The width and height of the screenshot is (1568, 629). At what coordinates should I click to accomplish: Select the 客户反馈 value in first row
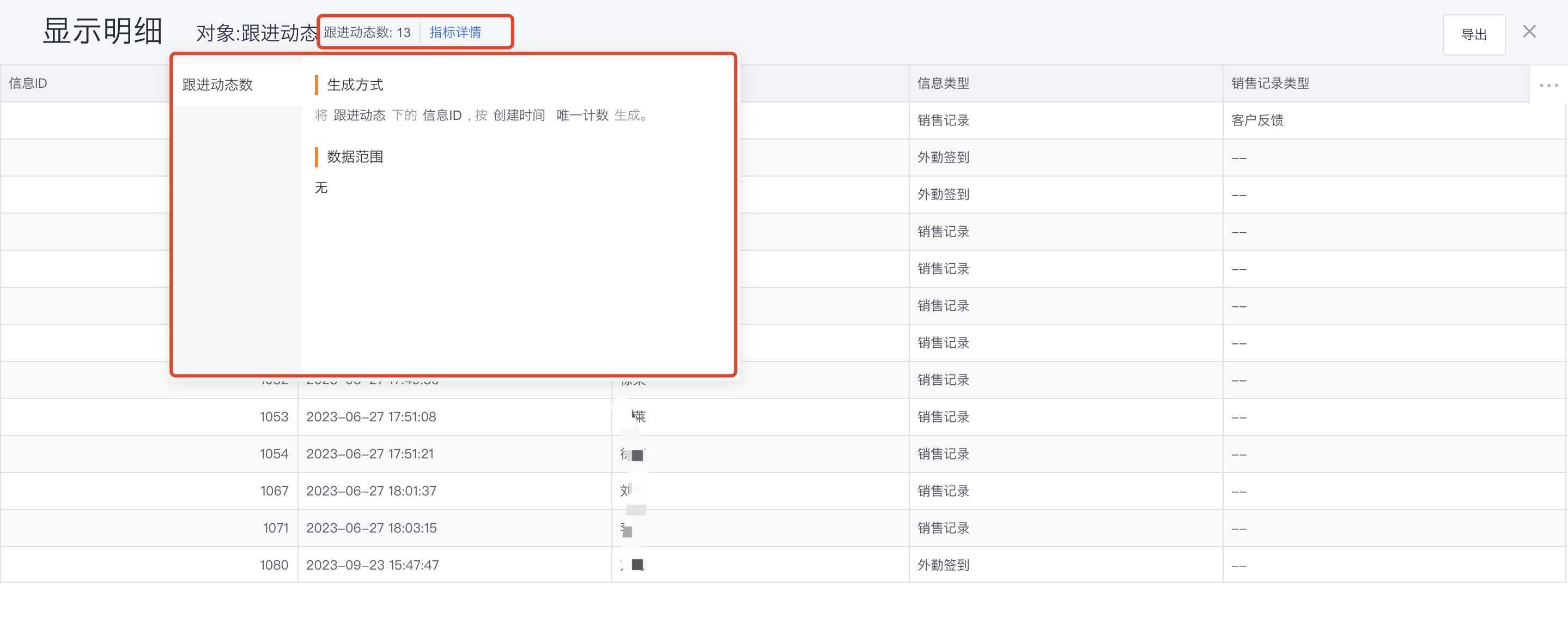pos(1256,120)
